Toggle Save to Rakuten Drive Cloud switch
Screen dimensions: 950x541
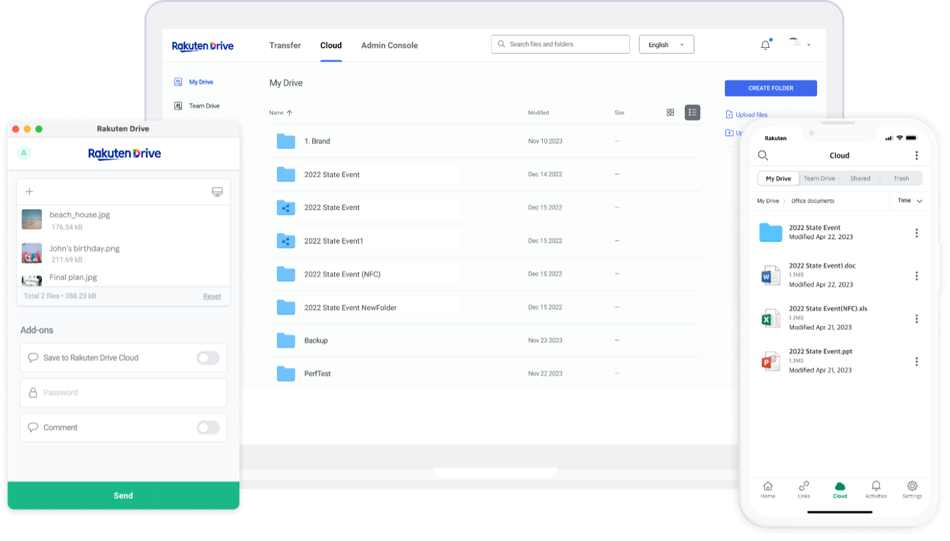[x=208, y=358]
